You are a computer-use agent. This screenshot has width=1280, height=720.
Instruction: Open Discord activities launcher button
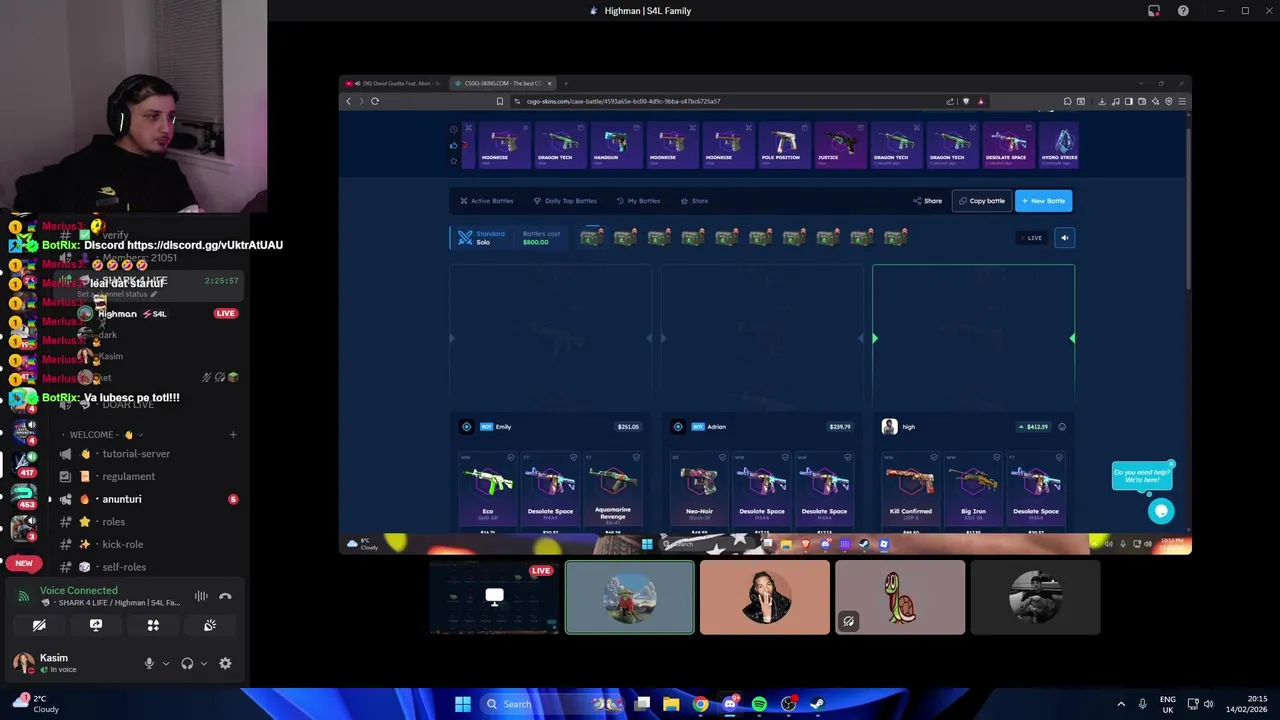153,625
